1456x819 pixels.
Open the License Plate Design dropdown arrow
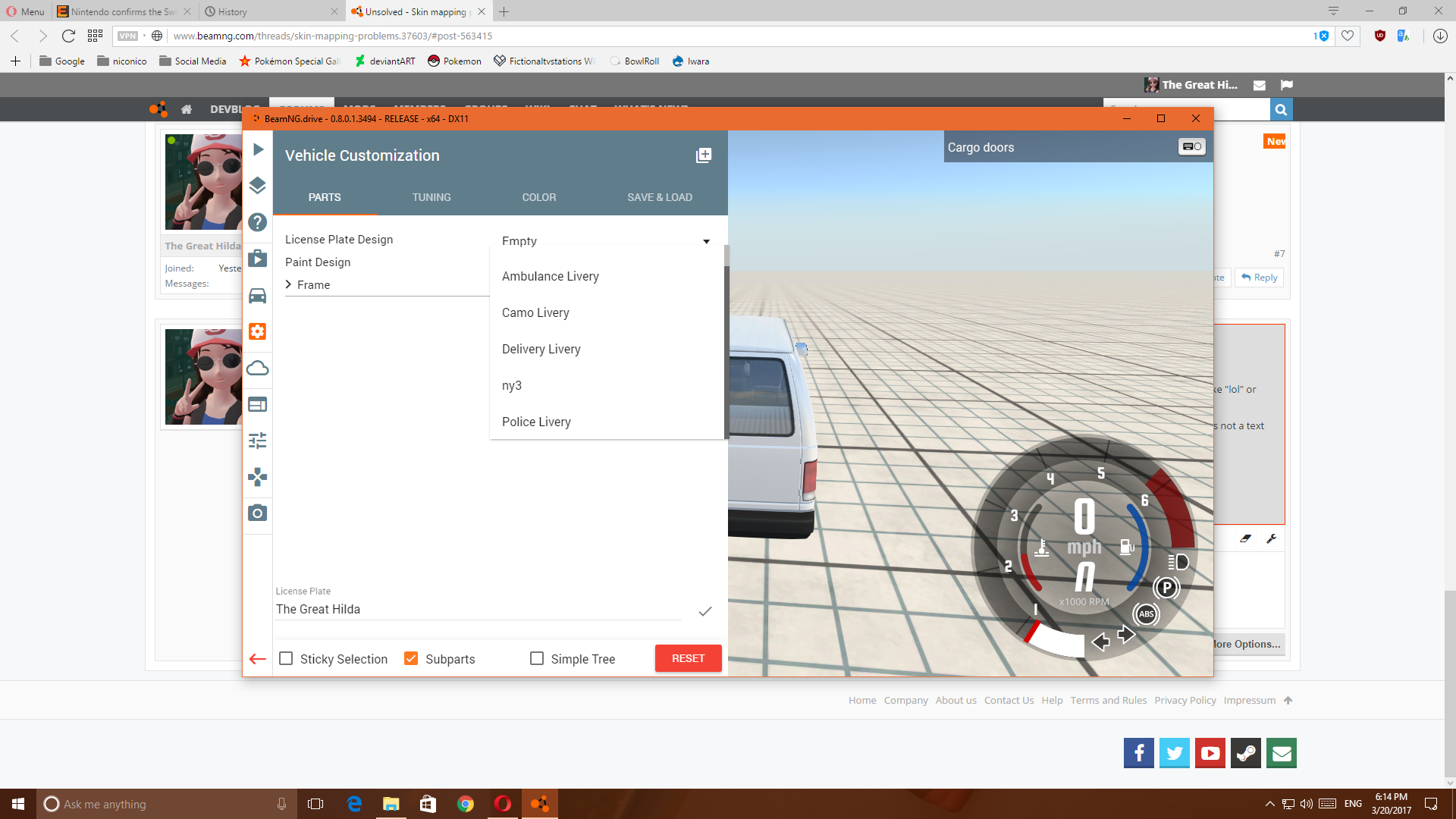(x=706, y=241)
